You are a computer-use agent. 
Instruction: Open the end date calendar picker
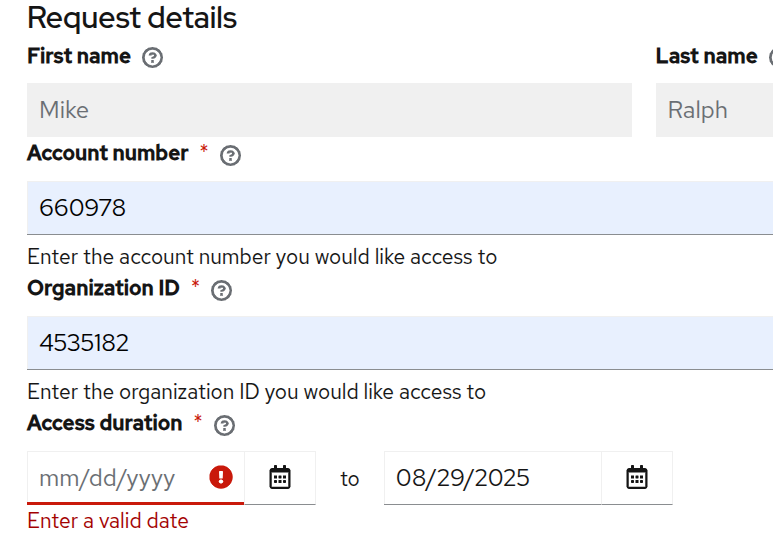(x=637, y=478)
